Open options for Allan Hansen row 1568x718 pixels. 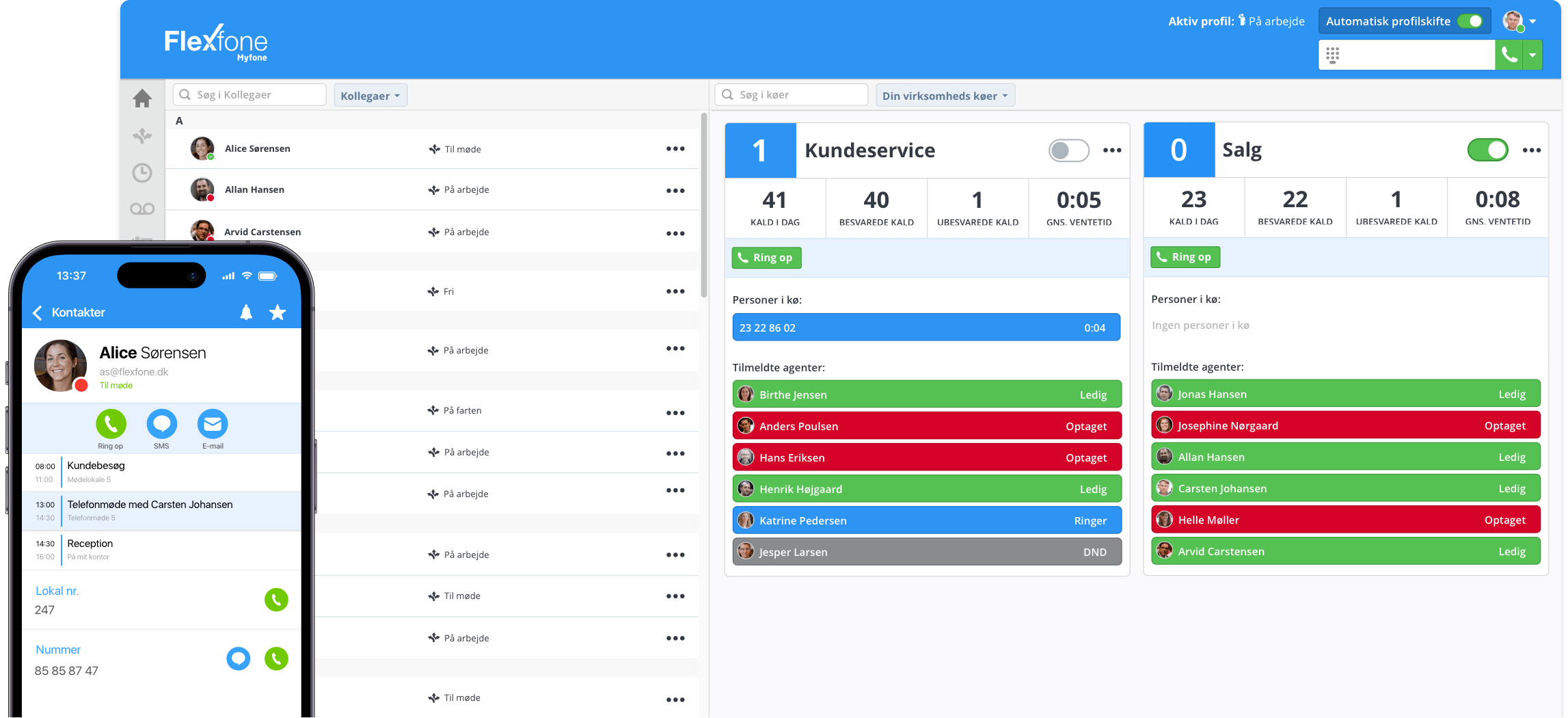675,191
